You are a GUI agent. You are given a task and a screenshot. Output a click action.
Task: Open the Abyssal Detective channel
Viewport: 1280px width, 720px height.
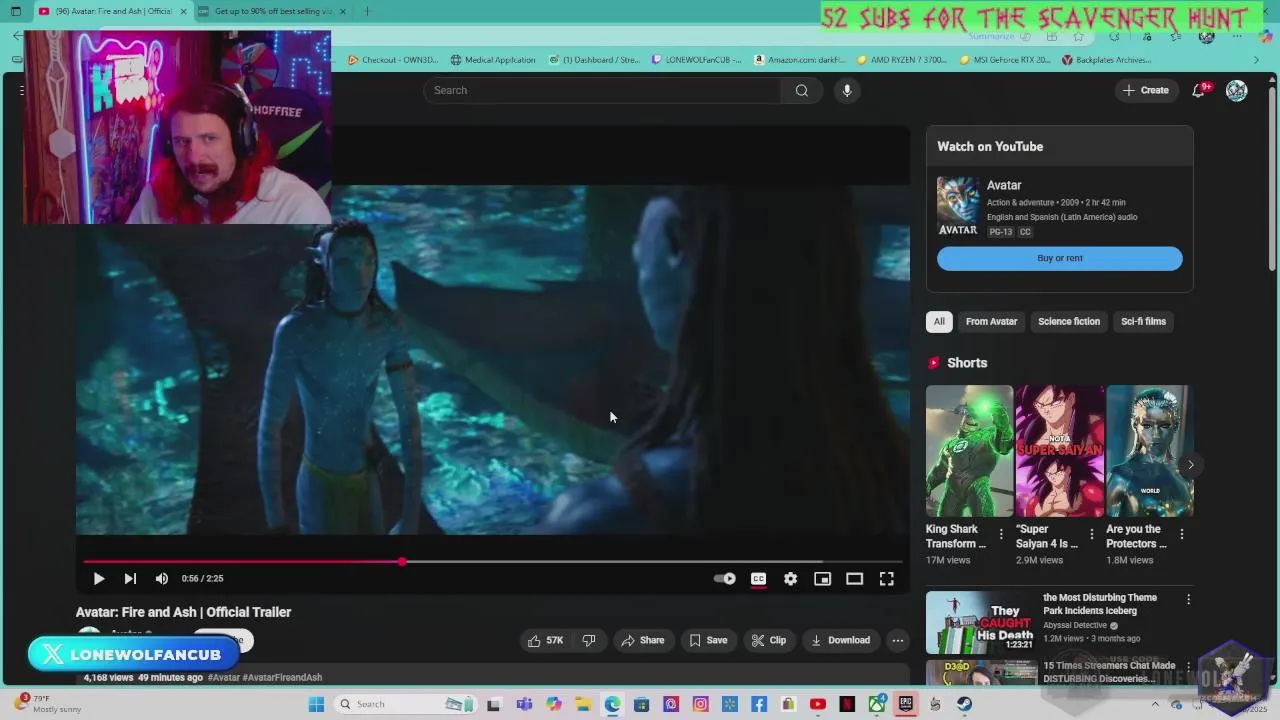click(1075, 625)
